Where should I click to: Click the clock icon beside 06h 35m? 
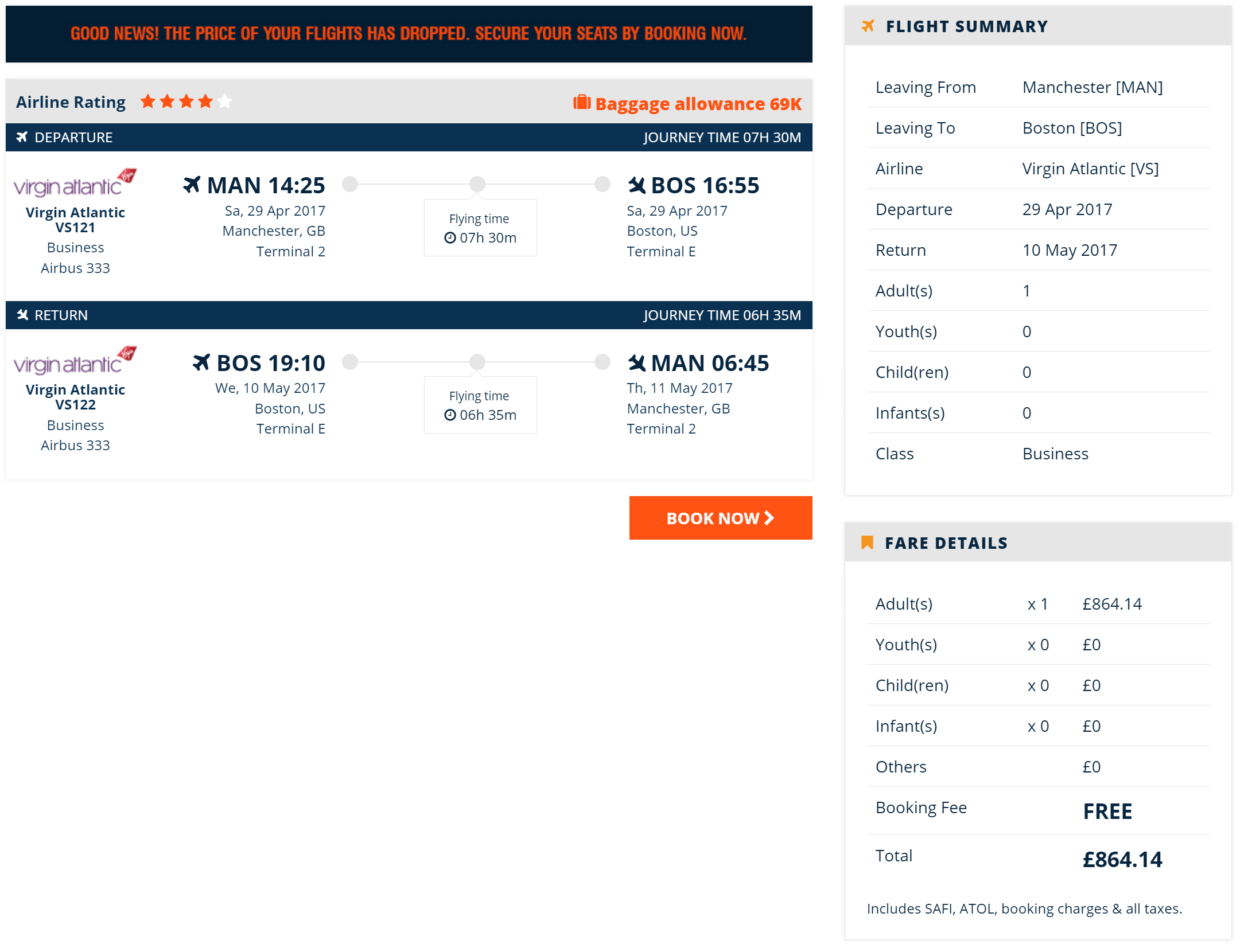450,415
